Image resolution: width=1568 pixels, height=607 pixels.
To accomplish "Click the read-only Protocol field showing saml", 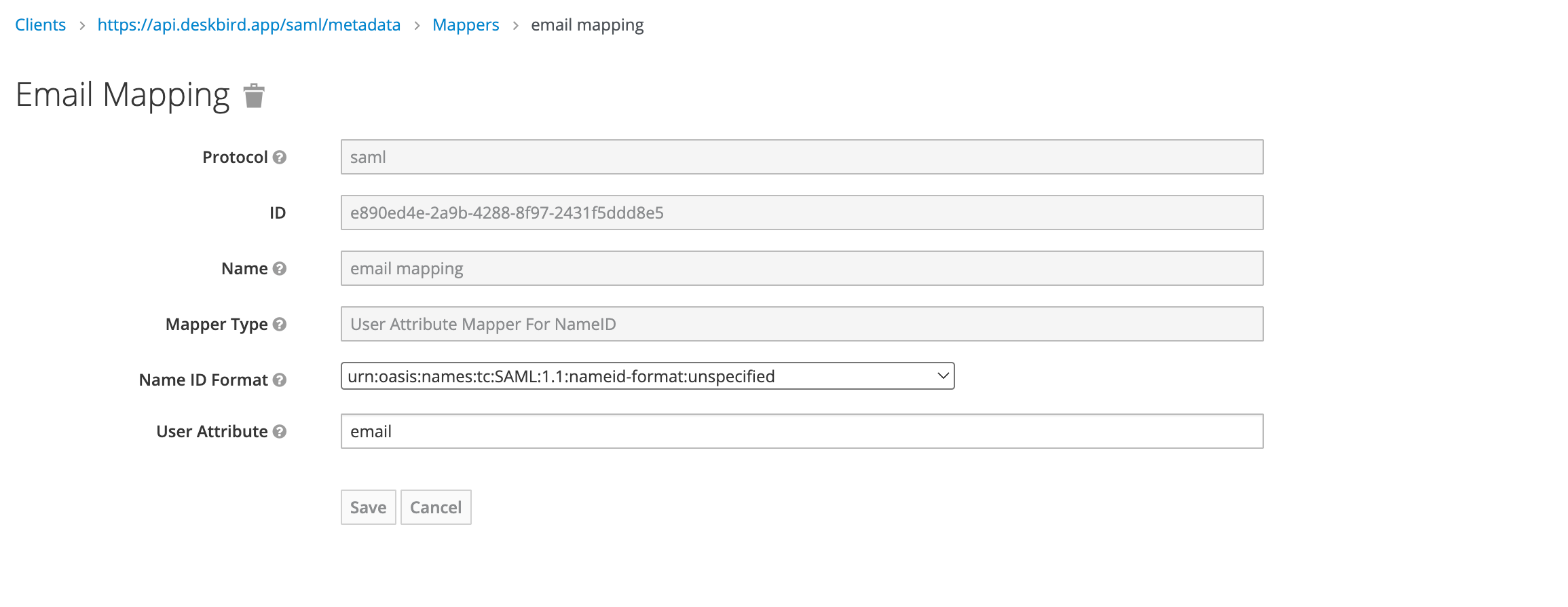I will [802, 158].
